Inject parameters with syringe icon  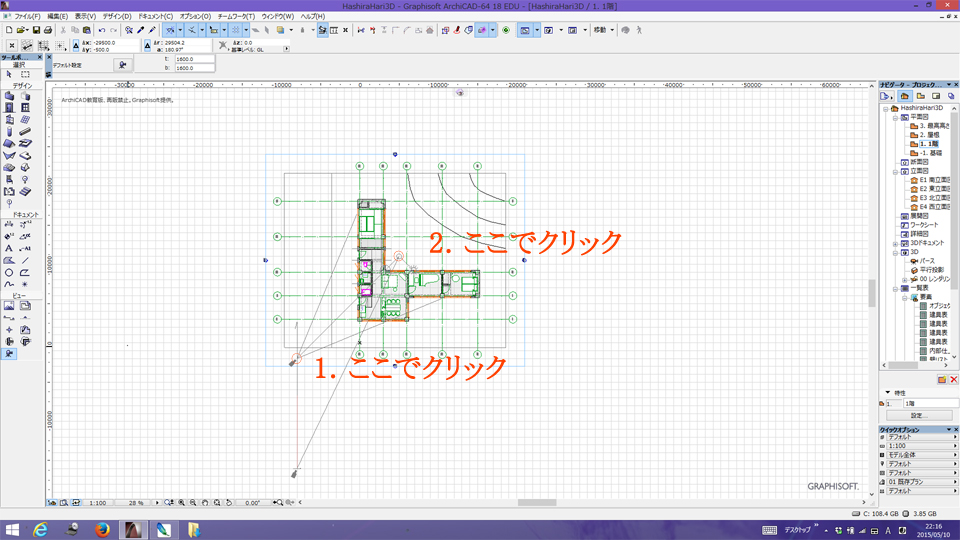[x=152, y=30]
